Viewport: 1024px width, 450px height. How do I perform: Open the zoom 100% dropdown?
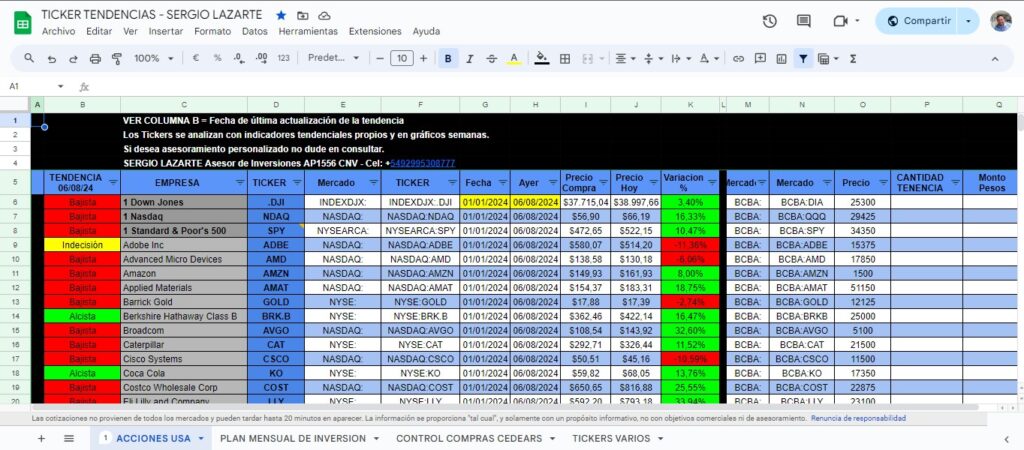[x=152, y=59]
